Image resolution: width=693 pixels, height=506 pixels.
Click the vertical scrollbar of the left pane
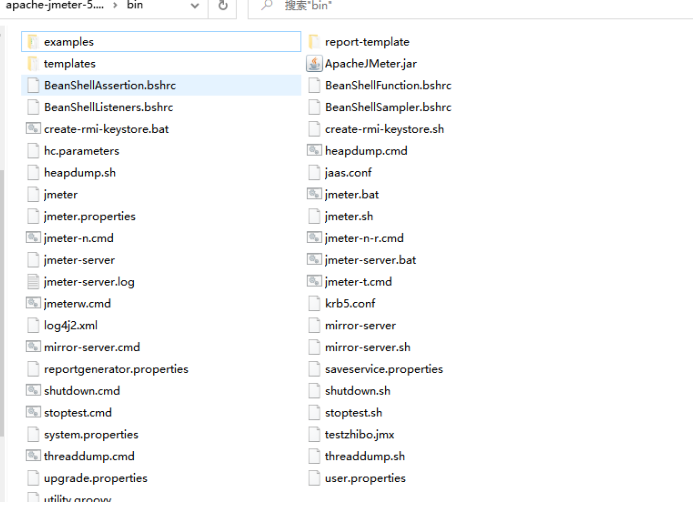click(x=2, y=303)
